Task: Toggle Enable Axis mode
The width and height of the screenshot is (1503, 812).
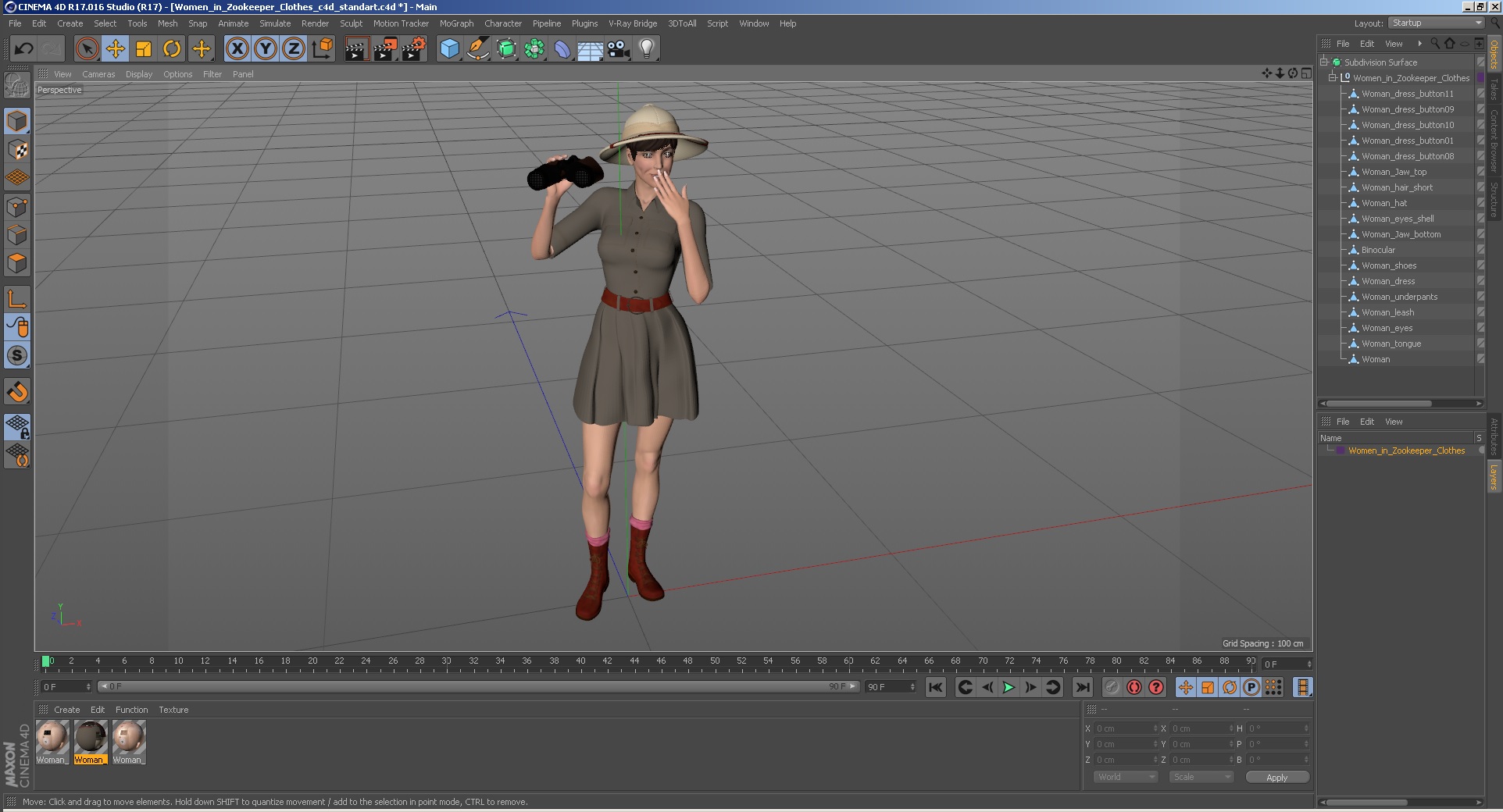Action: 17,299
